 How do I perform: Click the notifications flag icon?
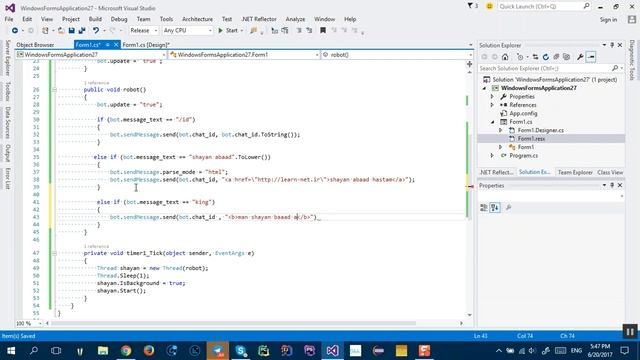pos(470,6)
